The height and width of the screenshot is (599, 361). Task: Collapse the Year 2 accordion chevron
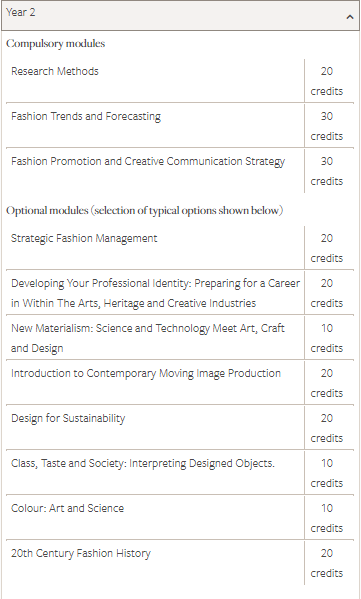[x=350, y=17]
